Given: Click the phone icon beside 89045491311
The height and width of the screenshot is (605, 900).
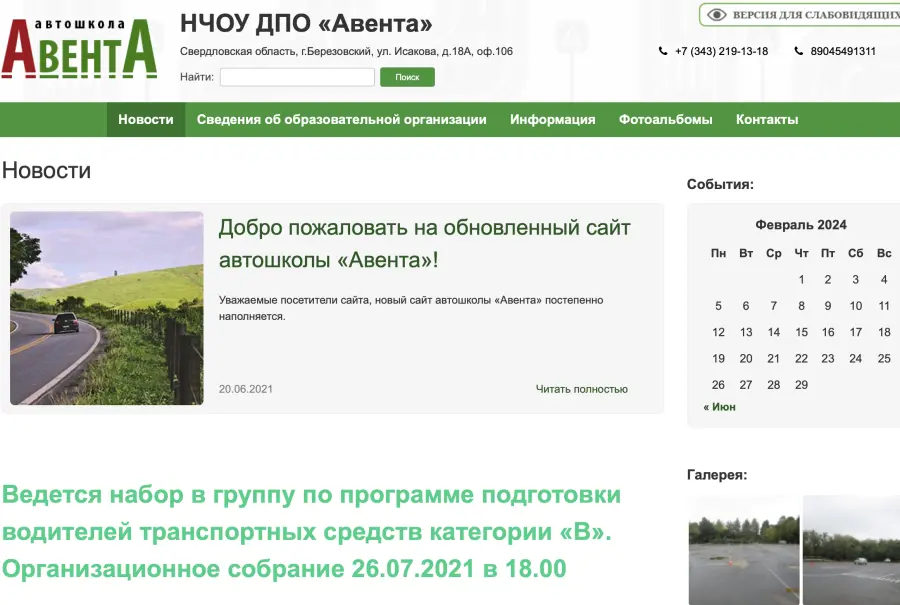Looking at the screenshot, I should tap(798, 51).
